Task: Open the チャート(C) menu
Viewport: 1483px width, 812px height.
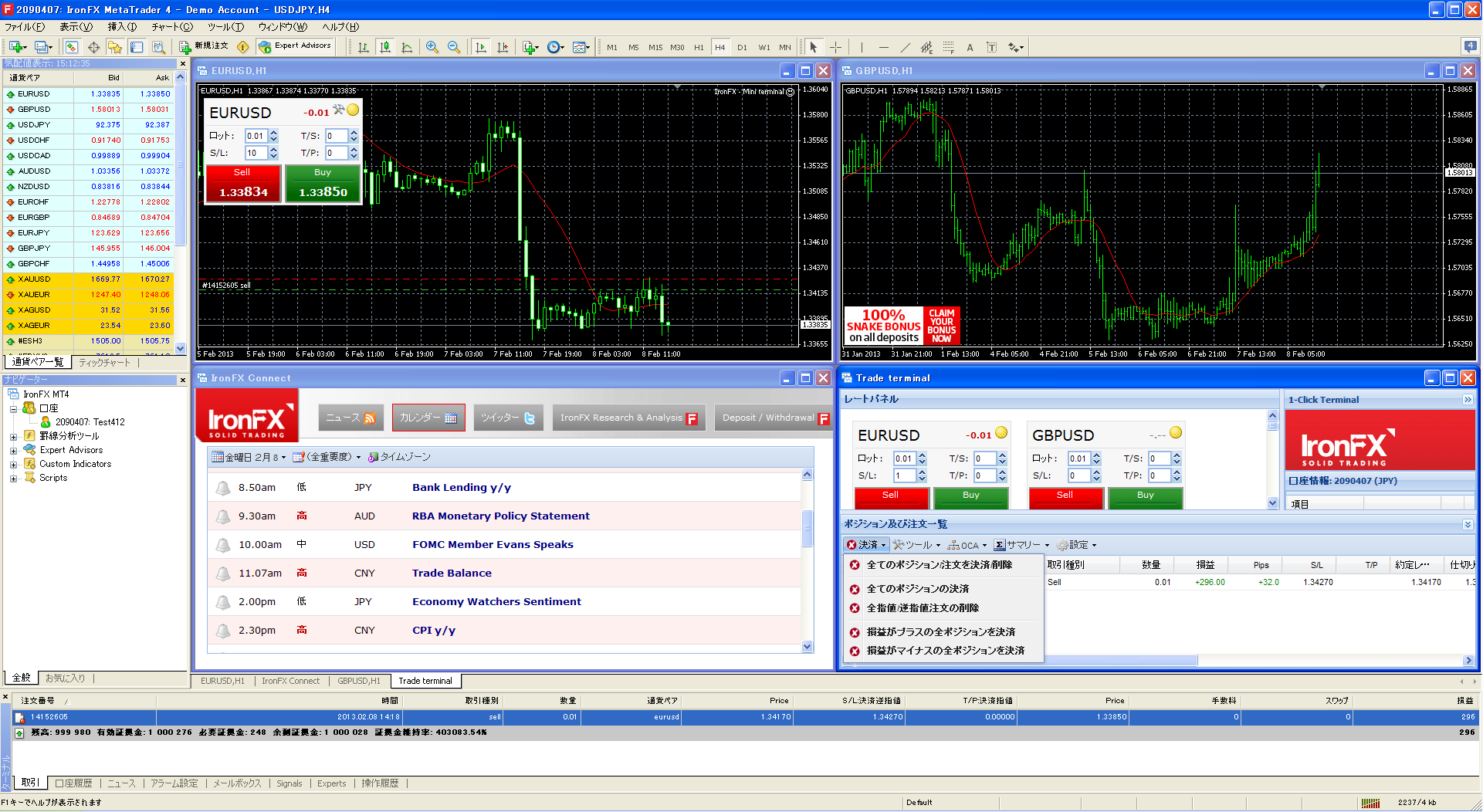Action: [x=172, y=26]
